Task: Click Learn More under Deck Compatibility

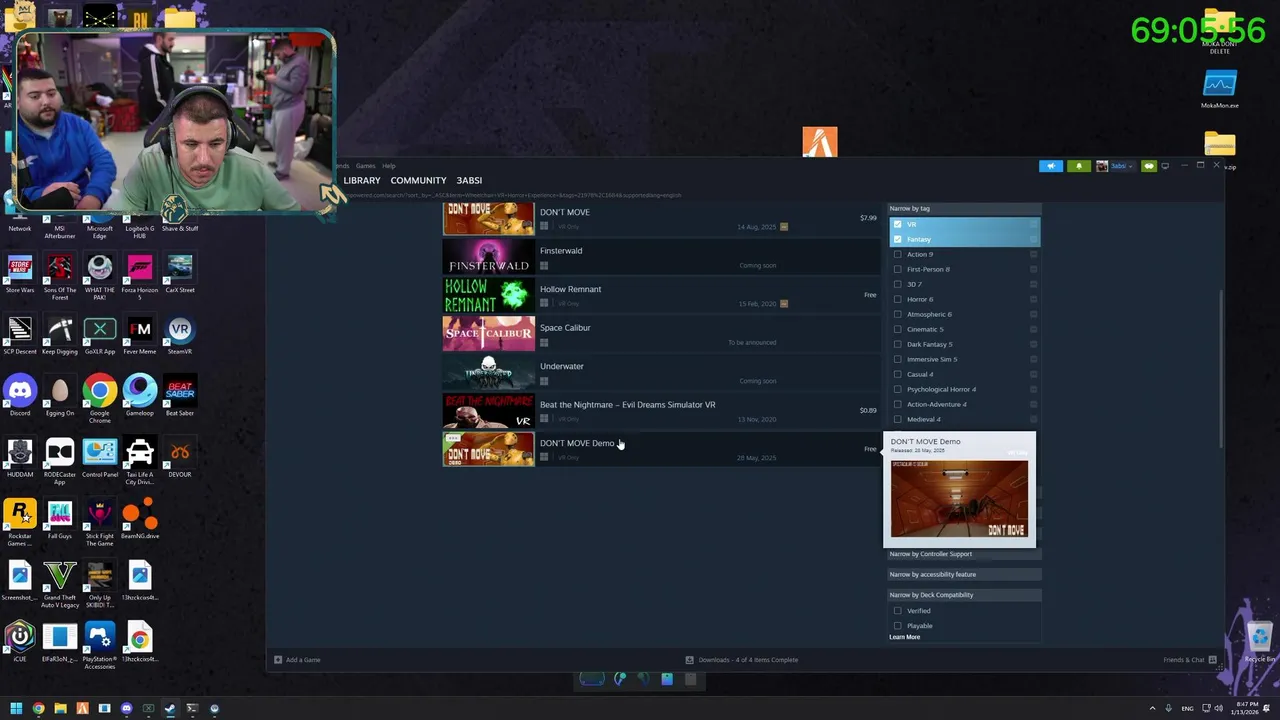Action: 904,637
